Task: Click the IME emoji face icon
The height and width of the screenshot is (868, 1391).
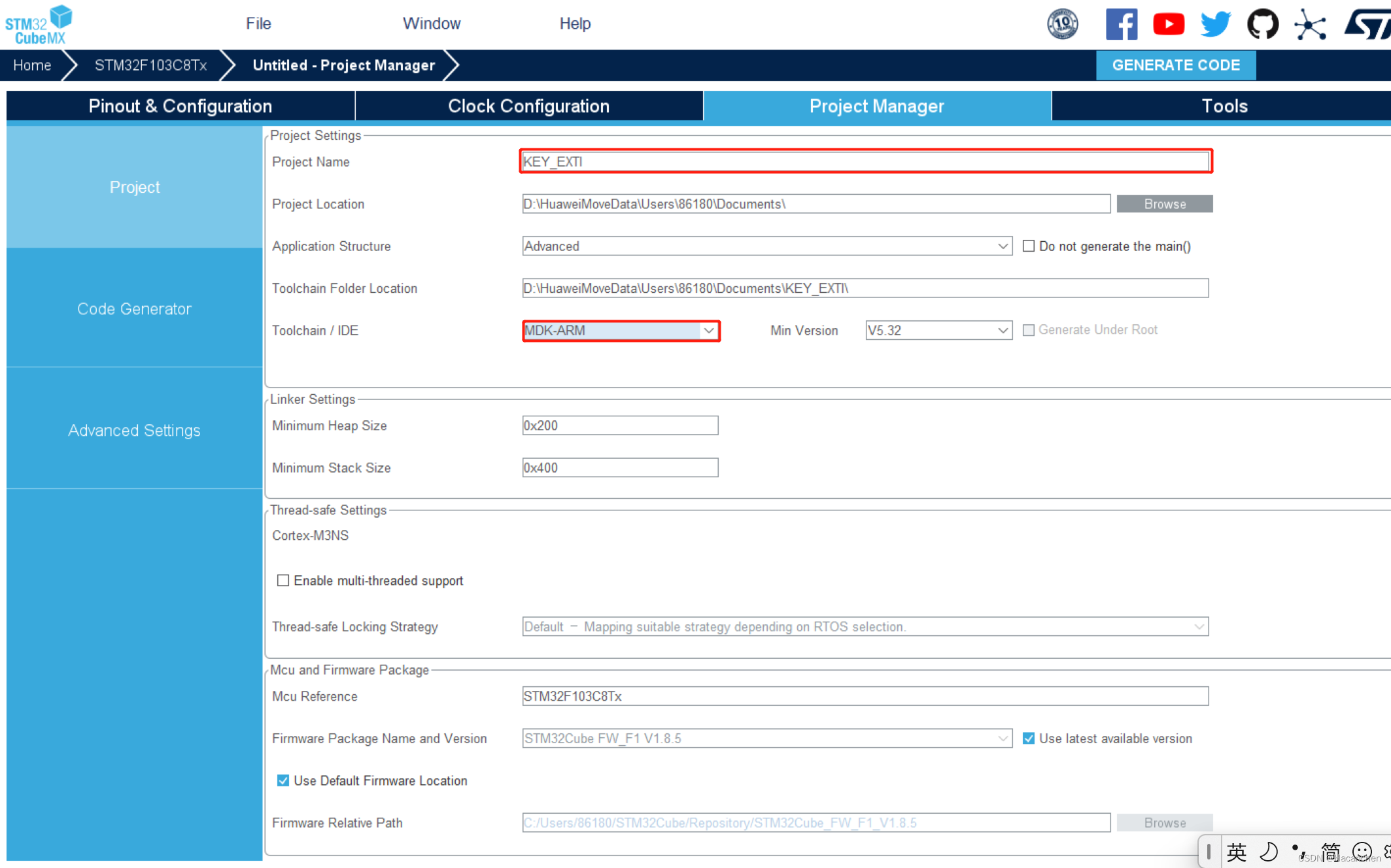Action: (1362, 852)
